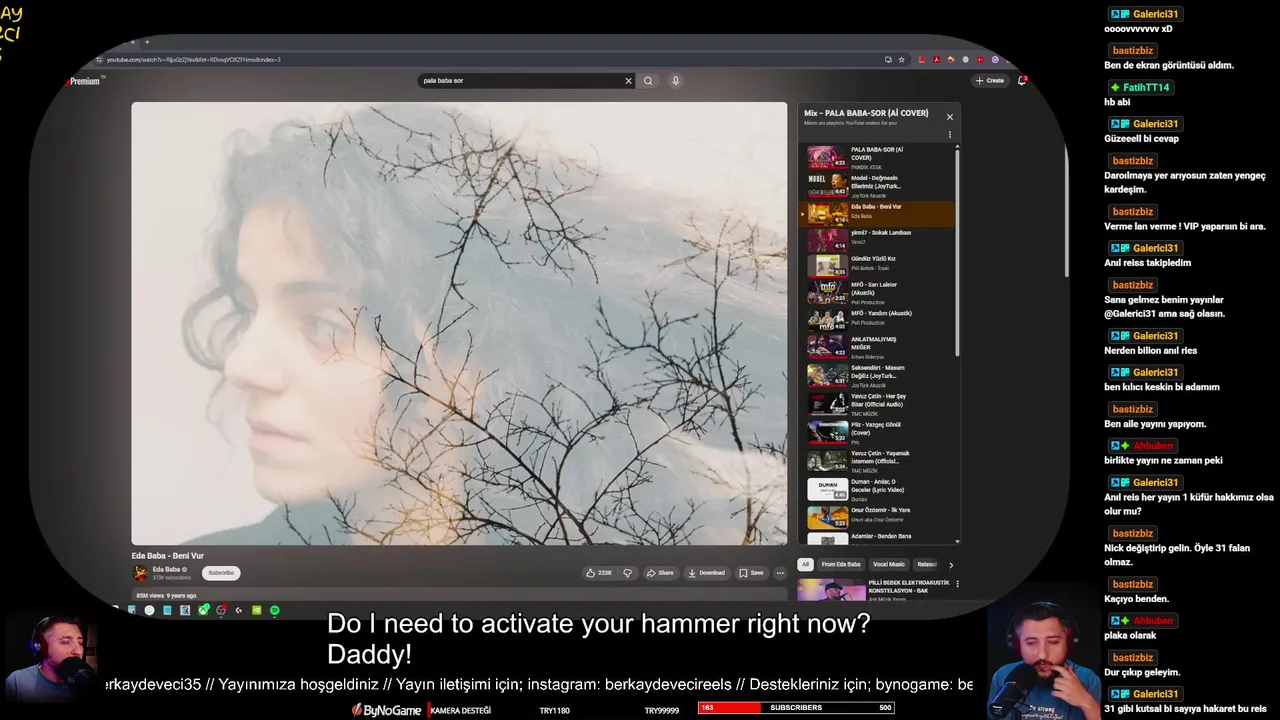
Task: Click the ByNoGame logo in overlay
Action: pos(386,709)
